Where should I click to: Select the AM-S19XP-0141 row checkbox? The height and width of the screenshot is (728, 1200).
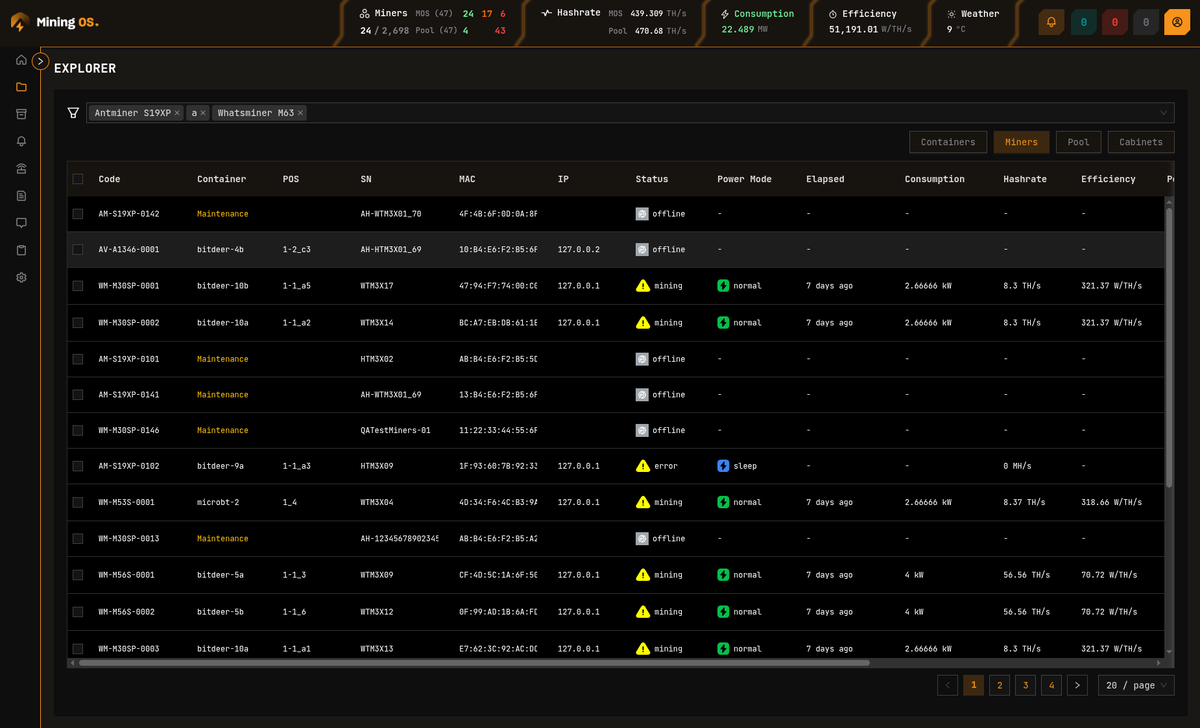coord(78,395)
